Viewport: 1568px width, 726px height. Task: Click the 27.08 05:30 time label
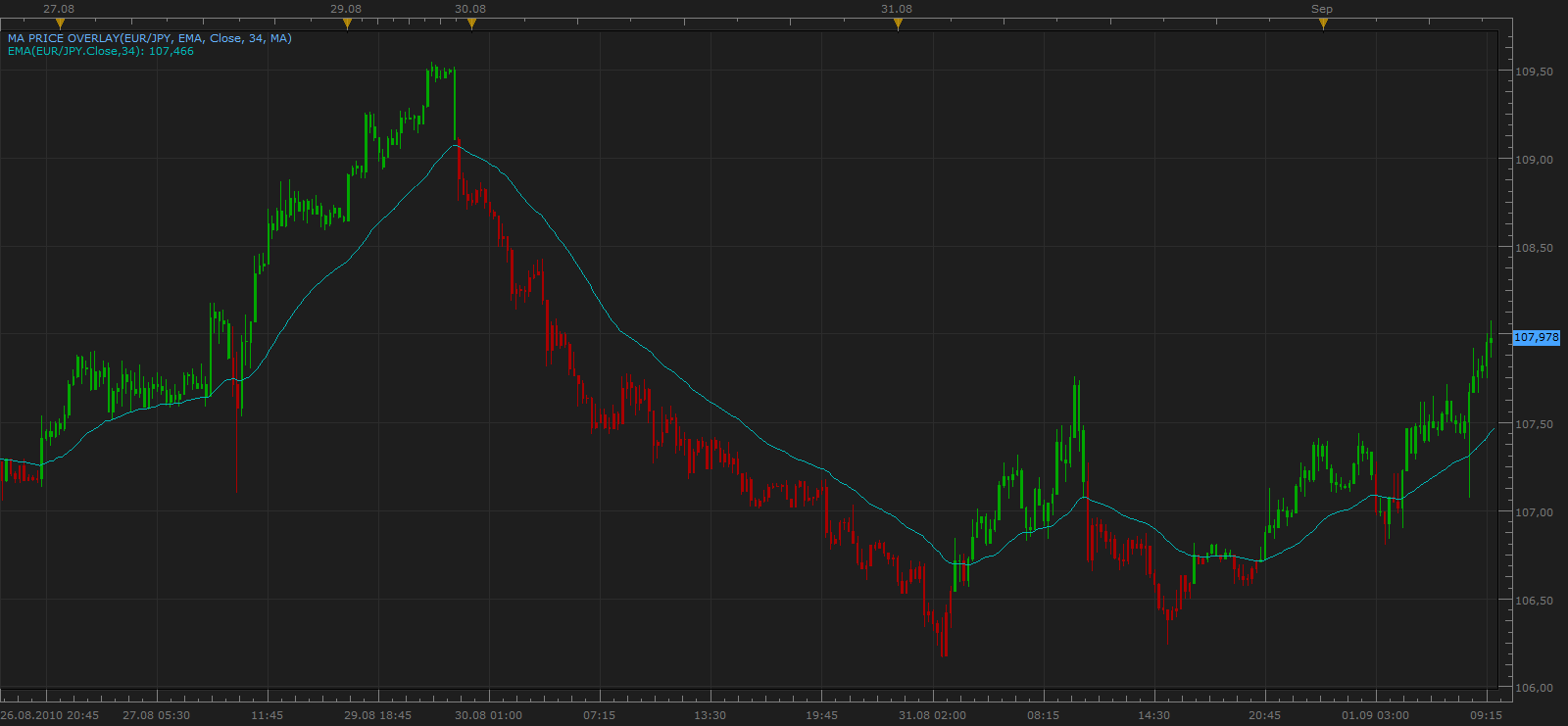(x=157, y=715)
